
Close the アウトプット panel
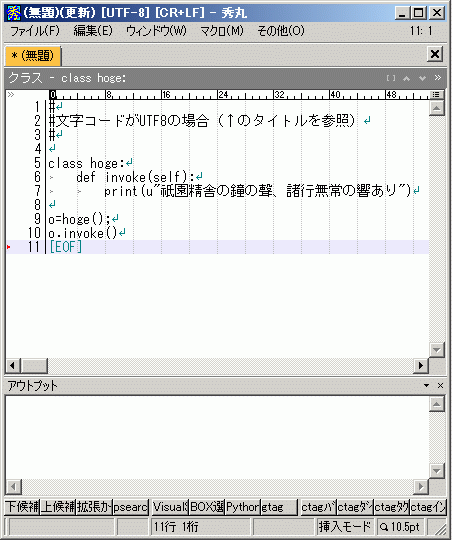440,385
